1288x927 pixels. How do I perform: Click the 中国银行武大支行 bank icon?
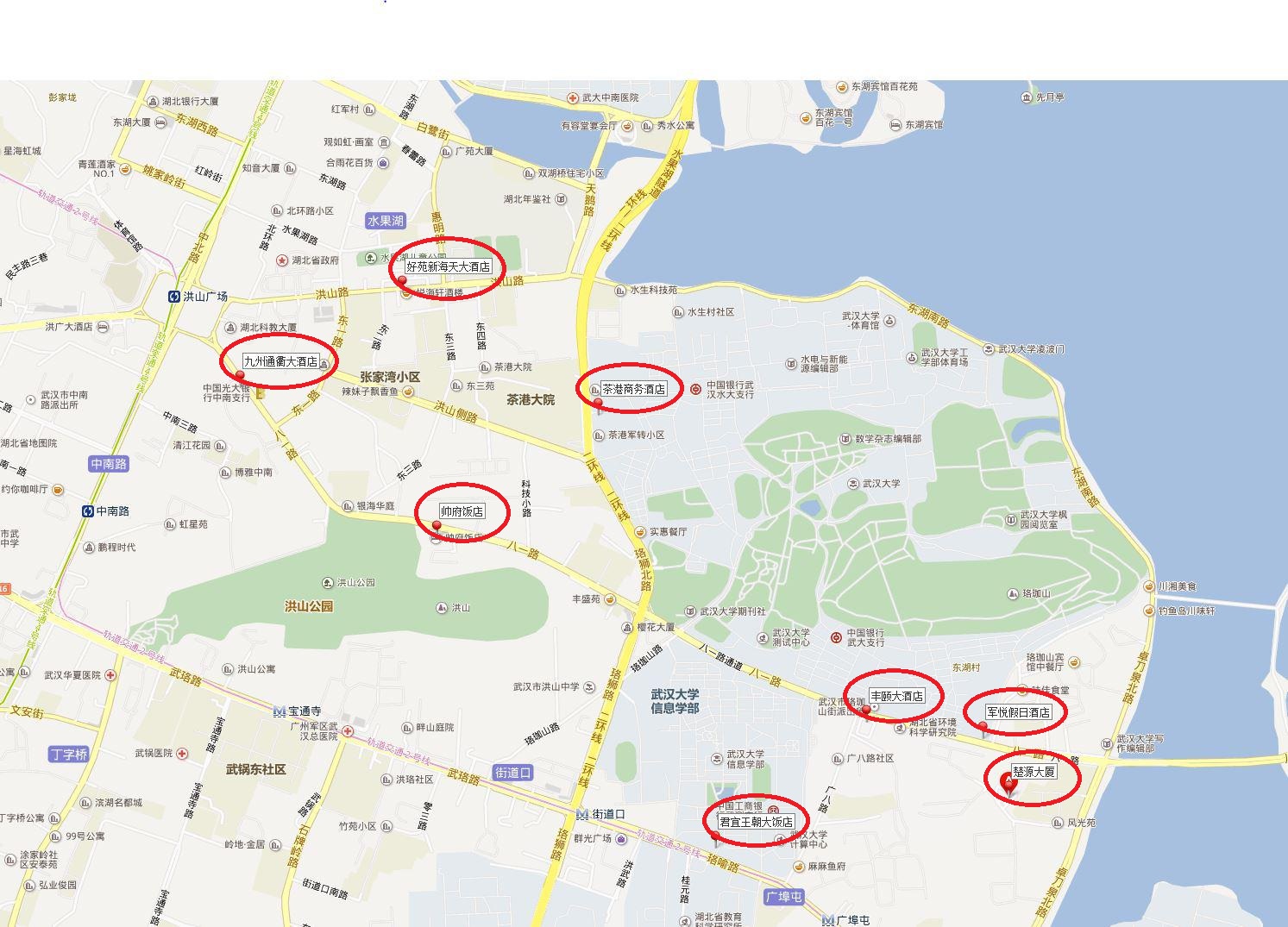[x=836, y=637]
